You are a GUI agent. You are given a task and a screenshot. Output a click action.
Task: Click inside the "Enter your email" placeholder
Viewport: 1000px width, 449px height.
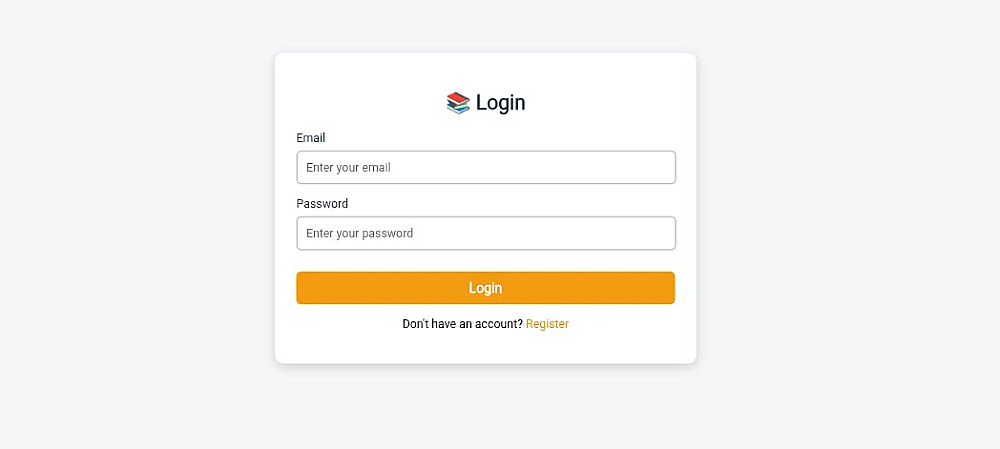tap(348, 168)
